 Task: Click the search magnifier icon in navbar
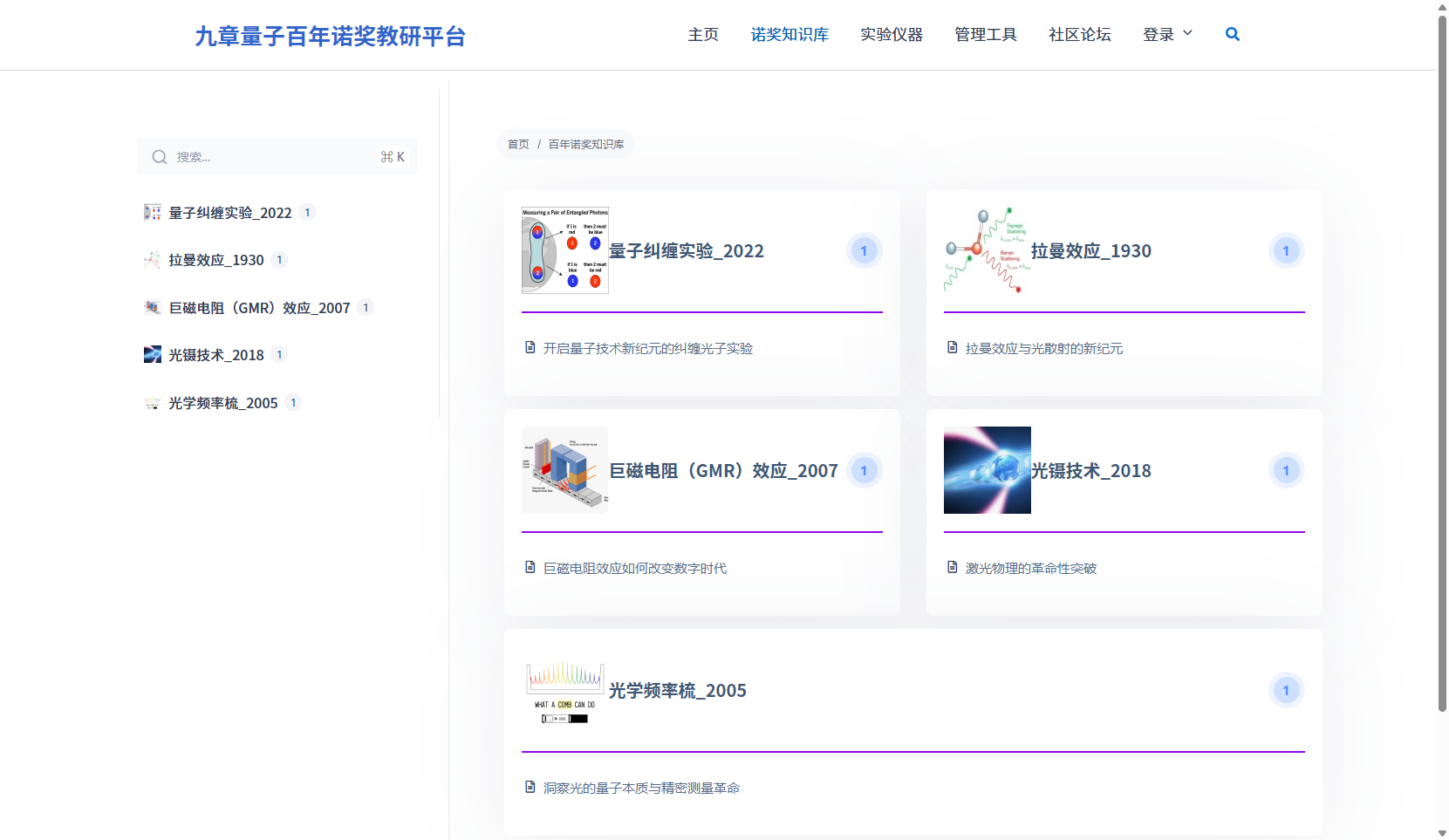[x=1232, y=34]
